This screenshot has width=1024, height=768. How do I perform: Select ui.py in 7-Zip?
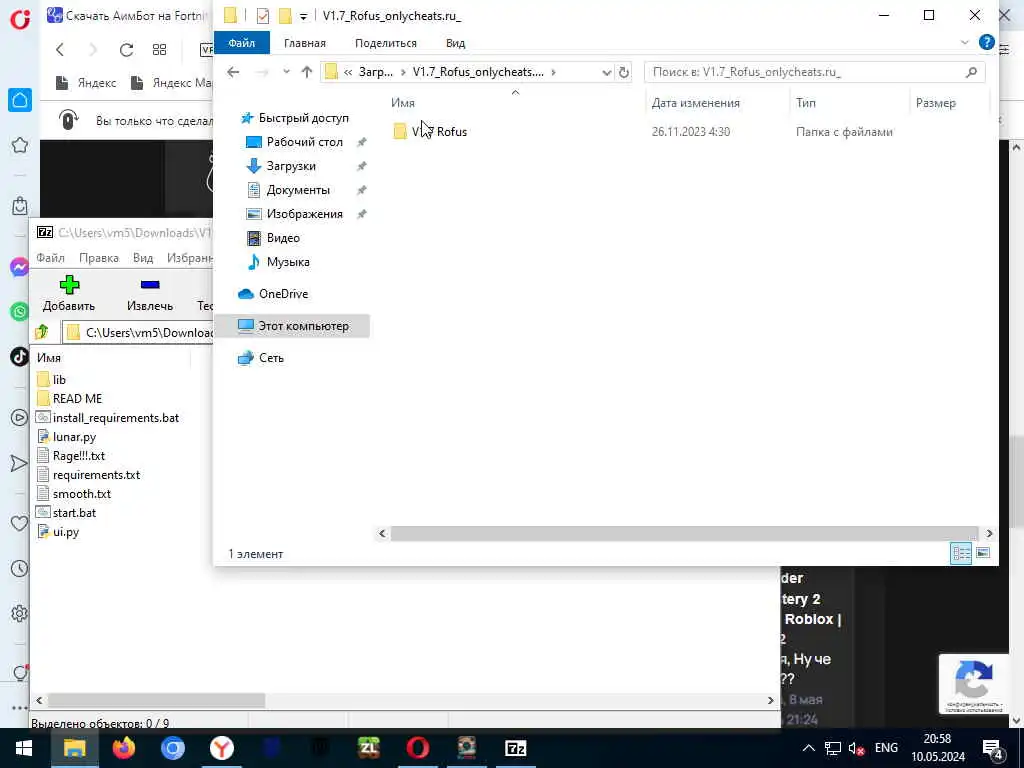pyautogui.click(x=58, y=532)
